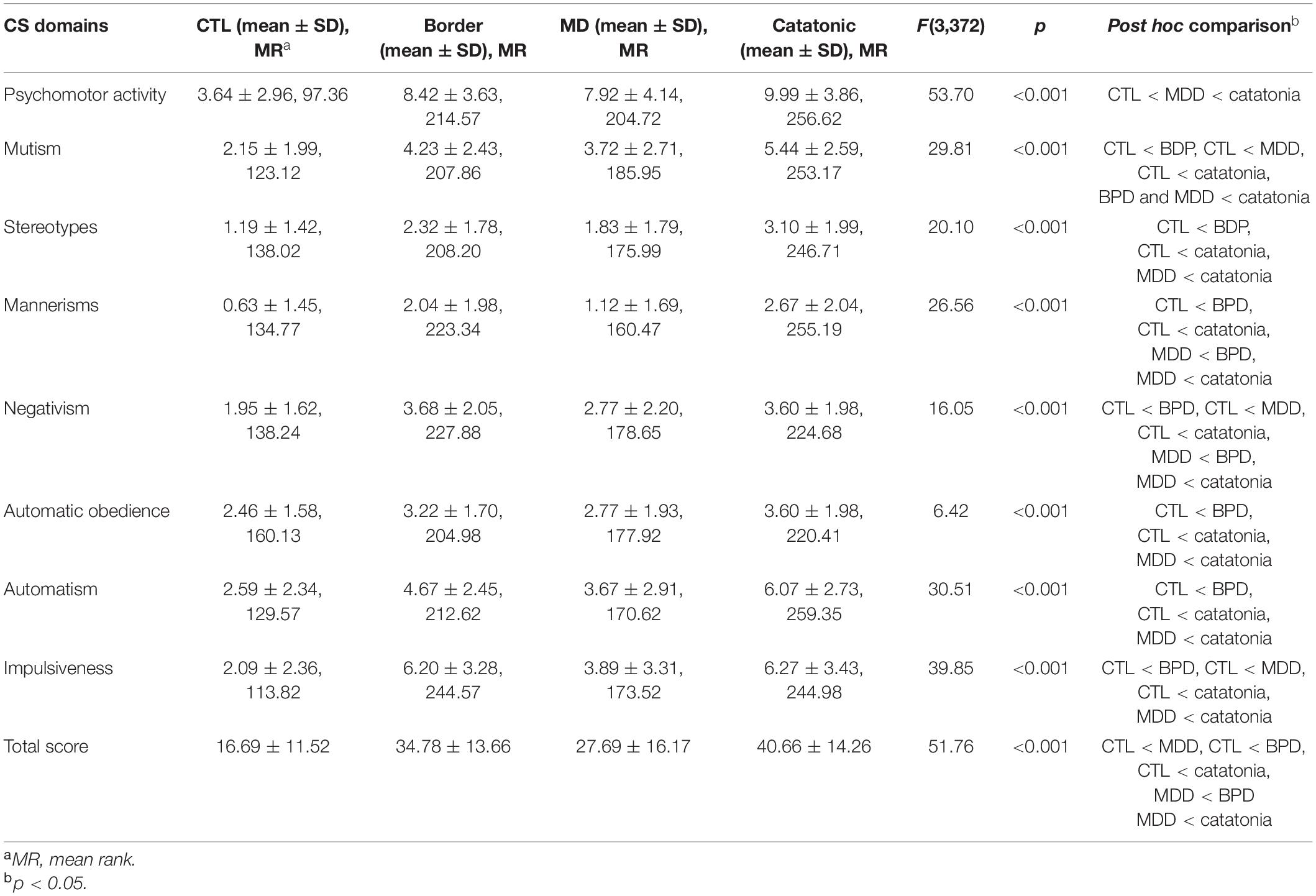Image resolution: width=1316 pixels, height=896 pixels.
Task: Select the Automatism row label
Action: coord(50,590)
